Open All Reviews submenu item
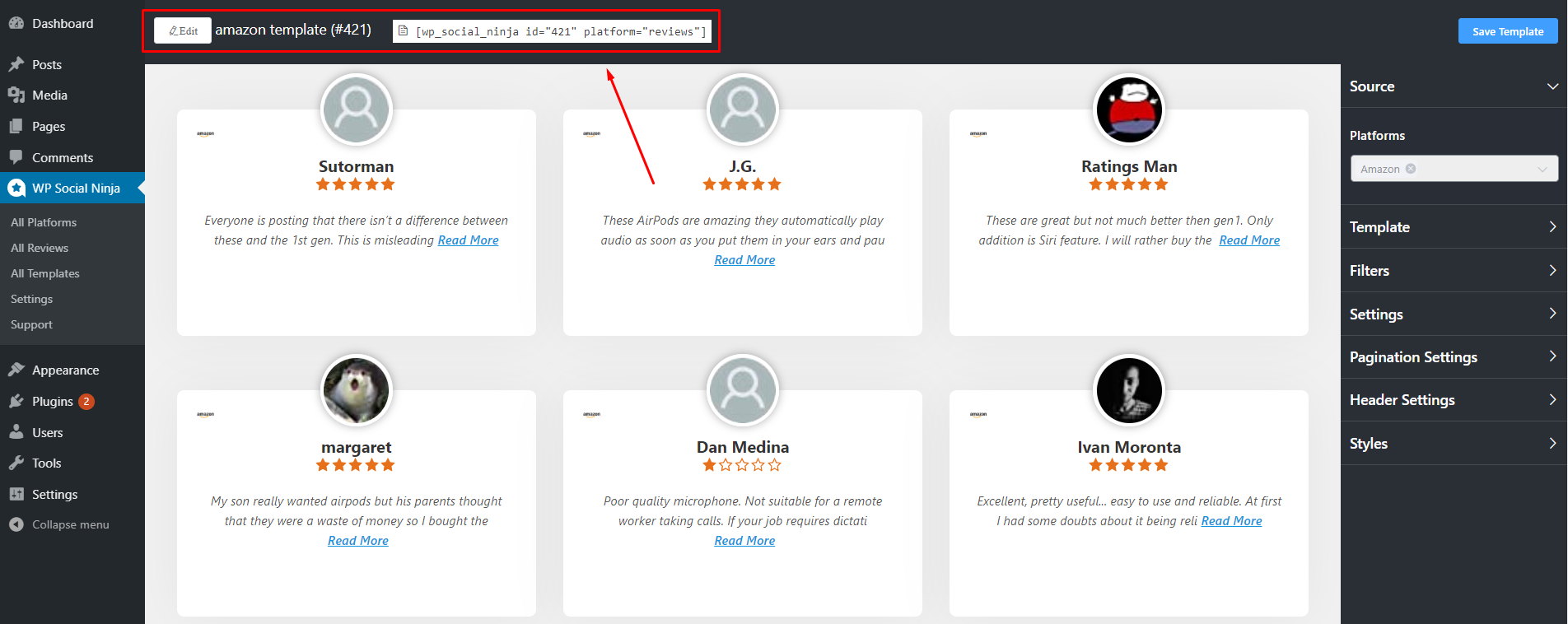Screen dimensions: 1568x624 [x=40, y=248]
